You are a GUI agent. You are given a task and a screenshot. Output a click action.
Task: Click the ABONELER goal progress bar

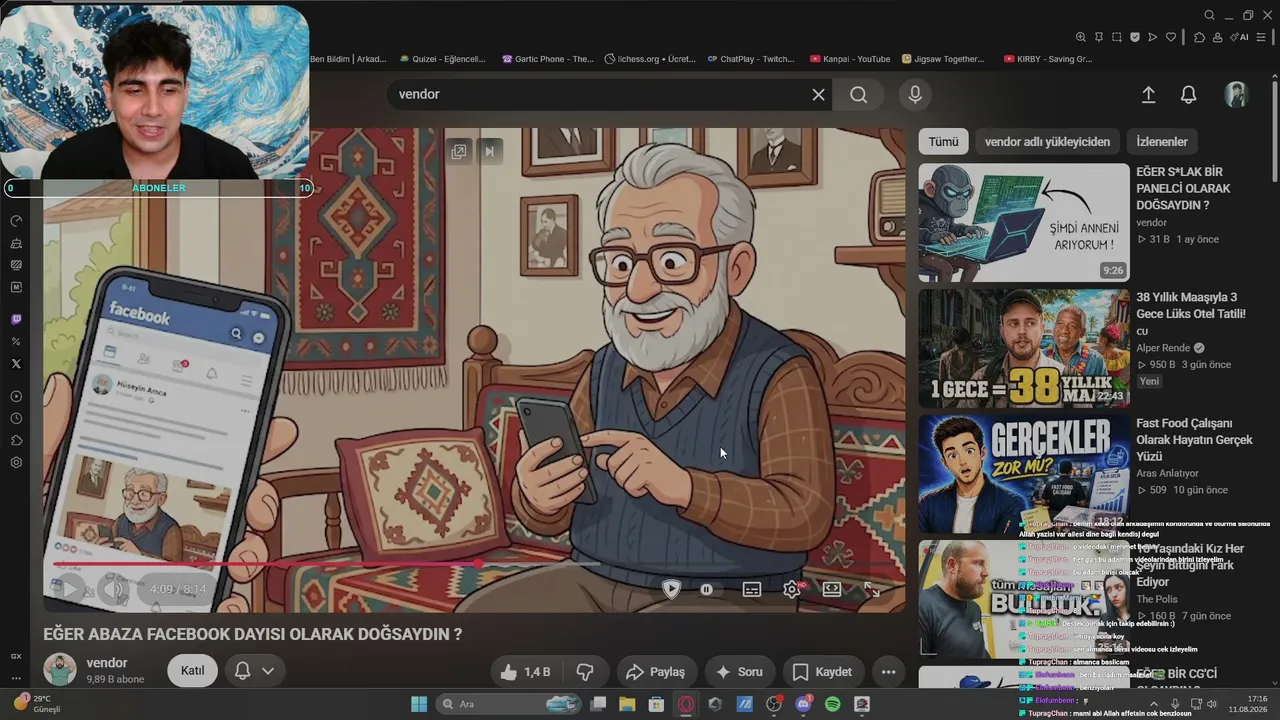click(x=158, y=188)
